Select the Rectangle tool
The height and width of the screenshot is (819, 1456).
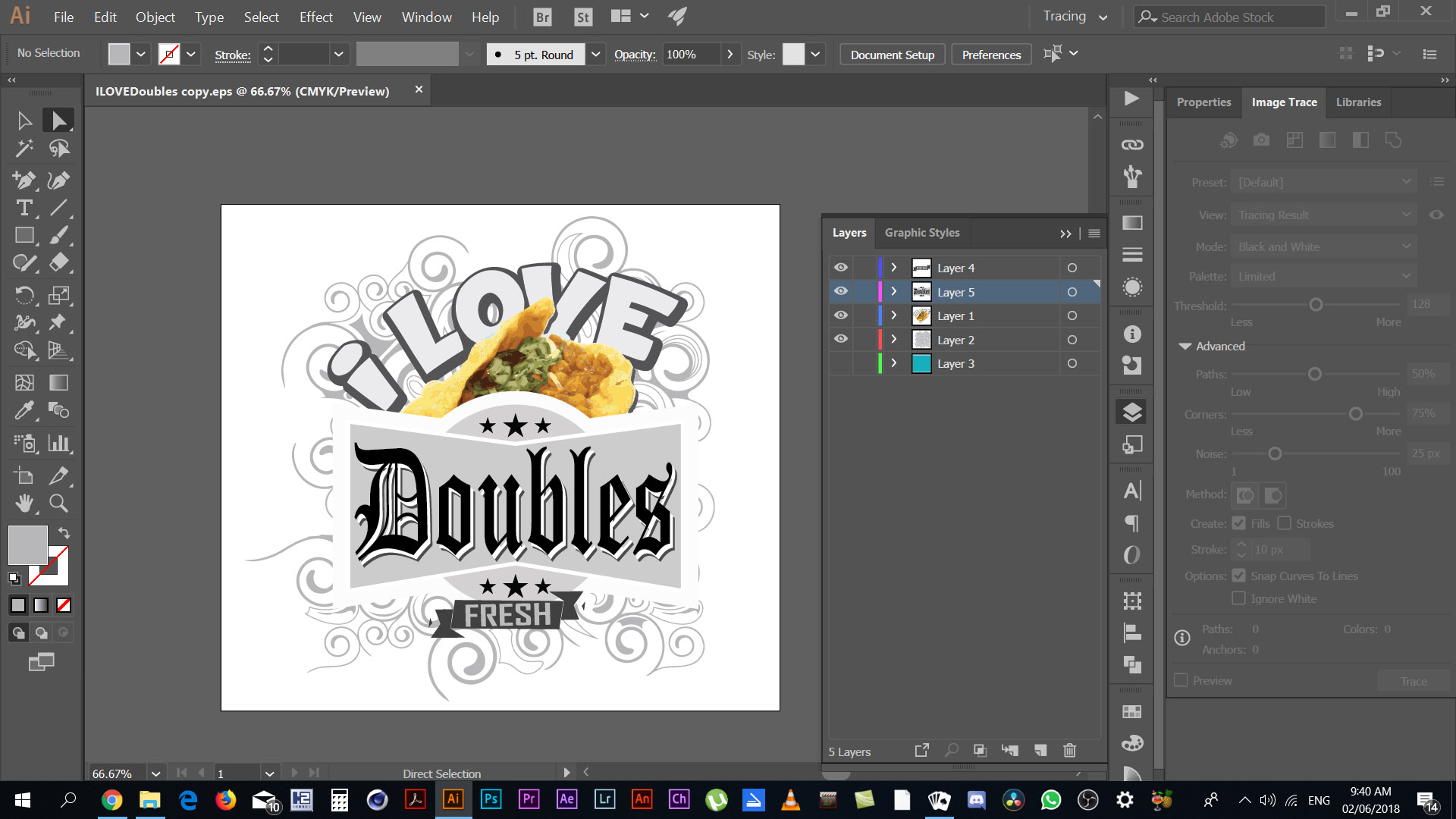point(24,236)
